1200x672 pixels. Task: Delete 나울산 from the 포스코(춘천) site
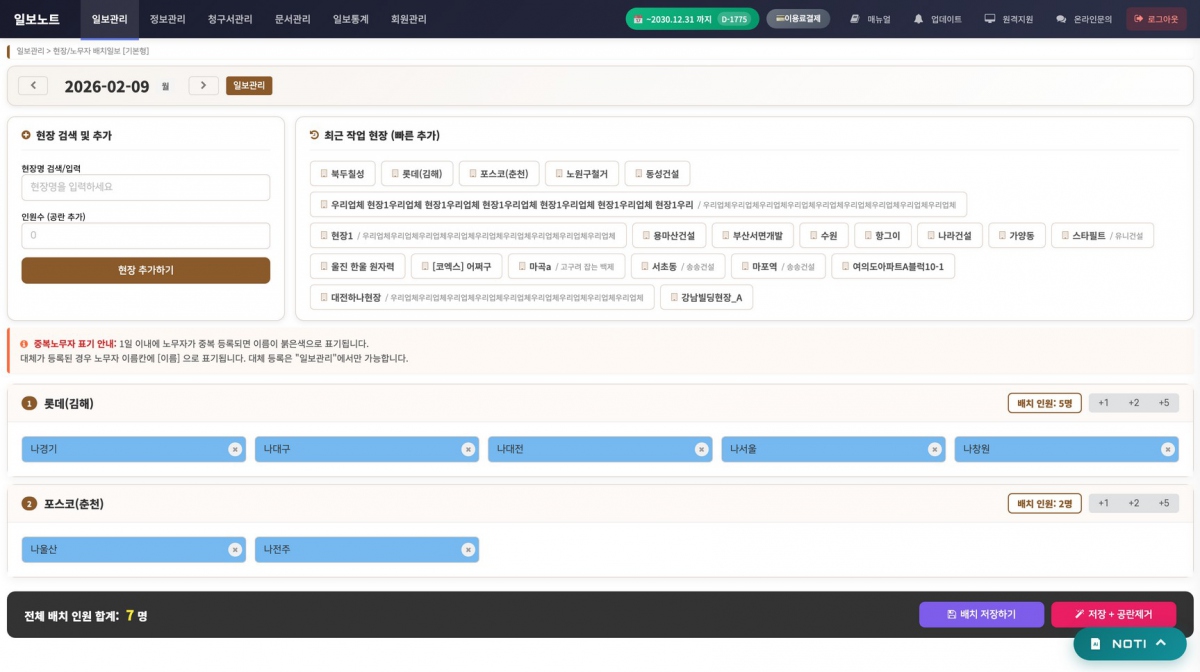pos(234,550)
